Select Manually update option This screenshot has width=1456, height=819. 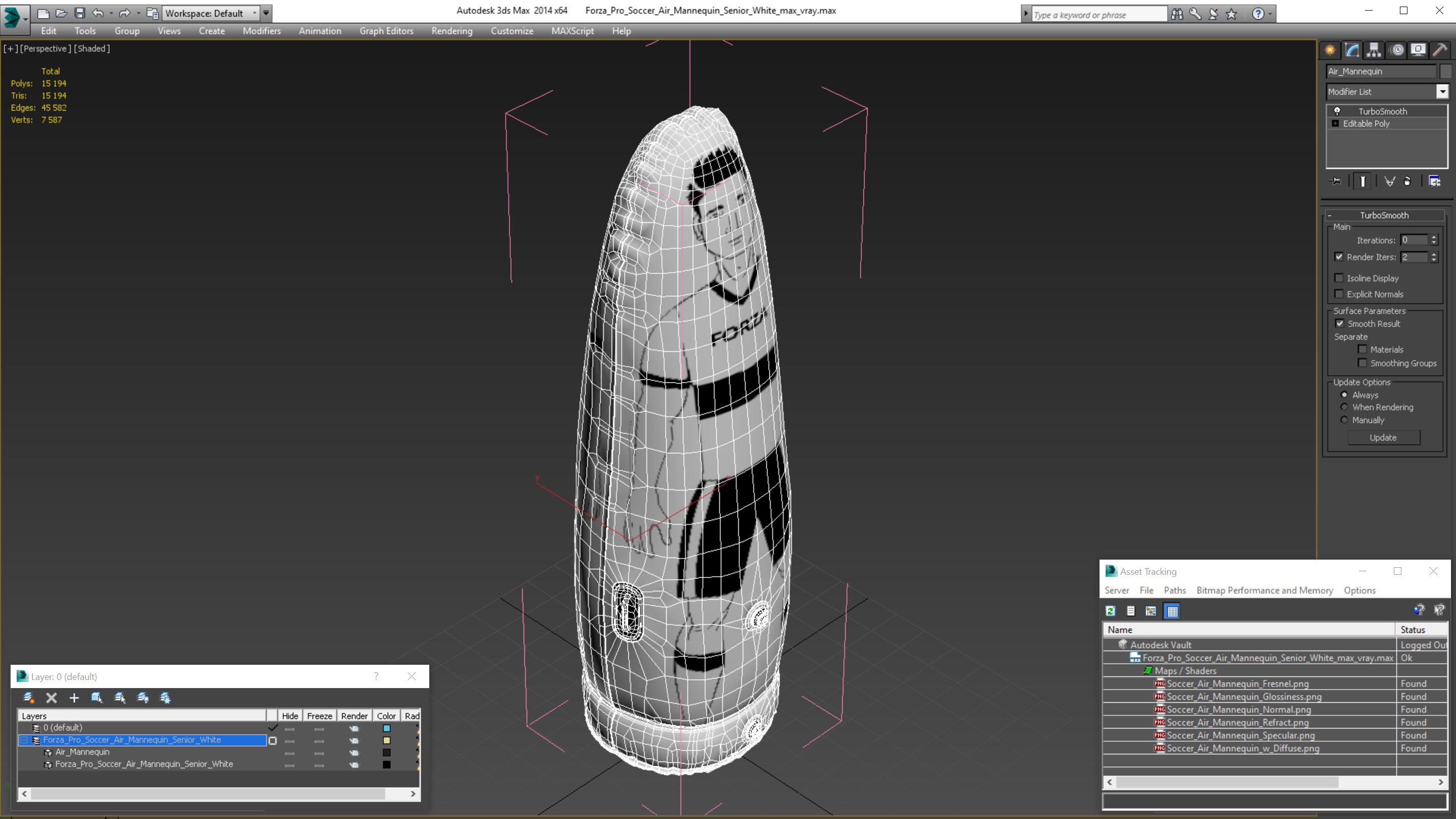click(1345, 420)
